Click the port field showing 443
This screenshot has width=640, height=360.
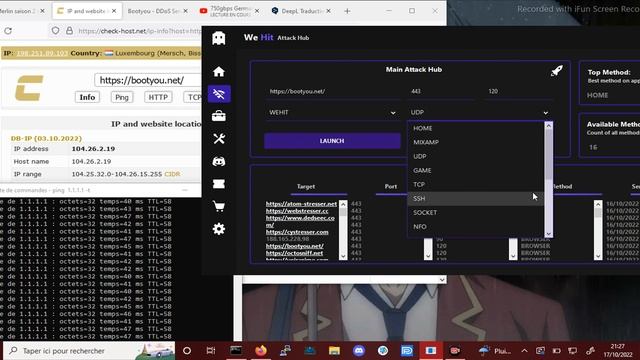(x=442, y=91)
